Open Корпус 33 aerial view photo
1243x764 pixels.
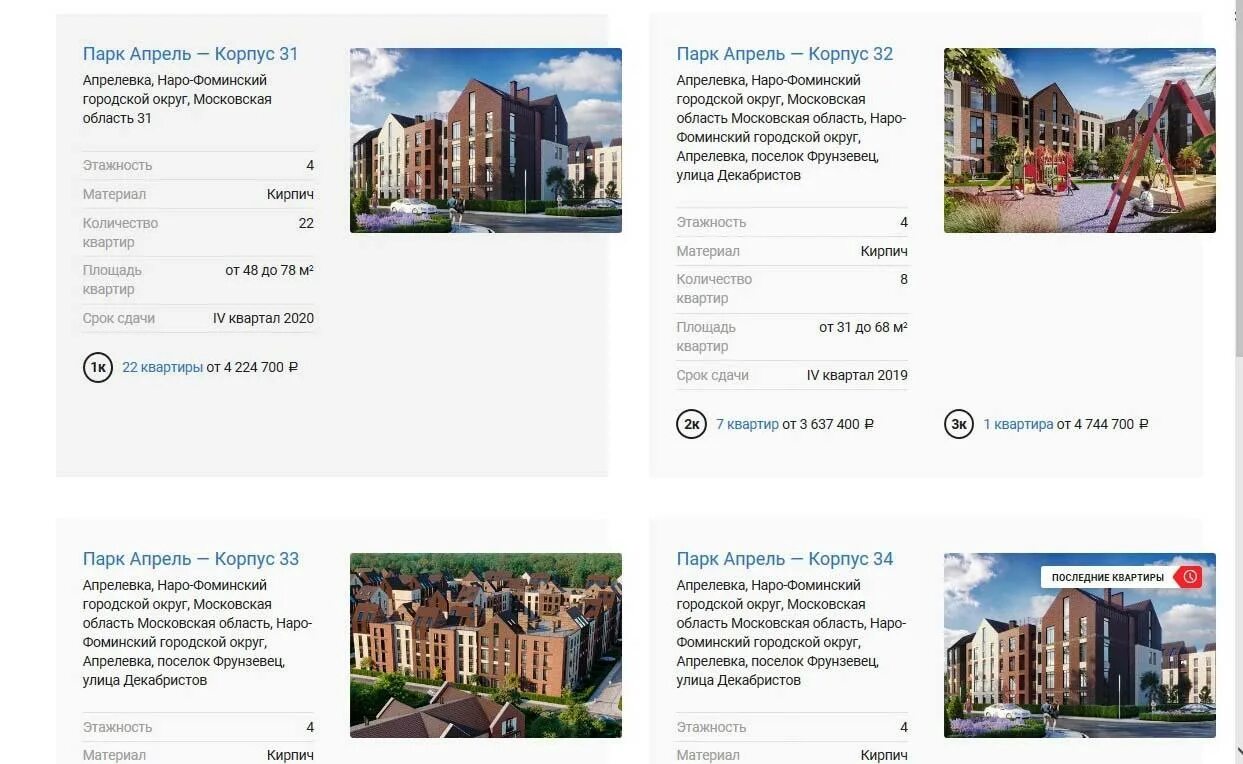click(486, 645)
